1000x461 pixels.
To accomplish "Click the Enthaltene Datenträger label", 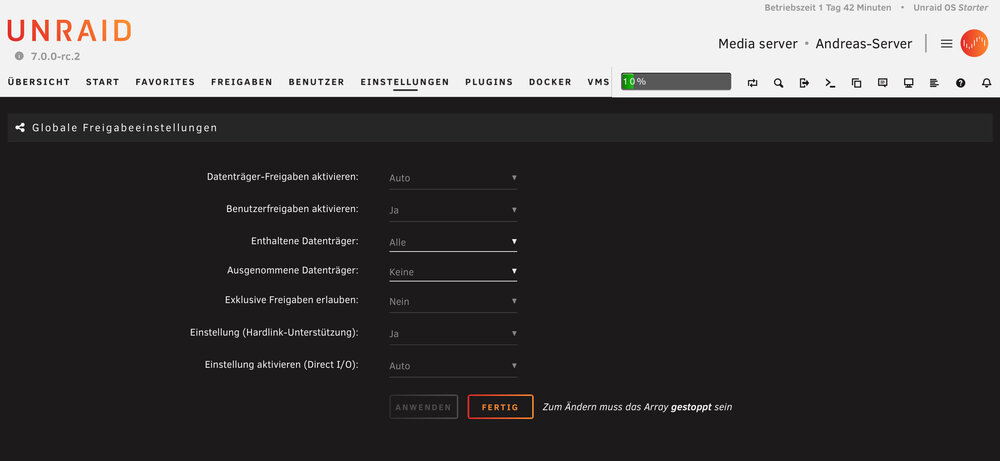I will [305, 241].
